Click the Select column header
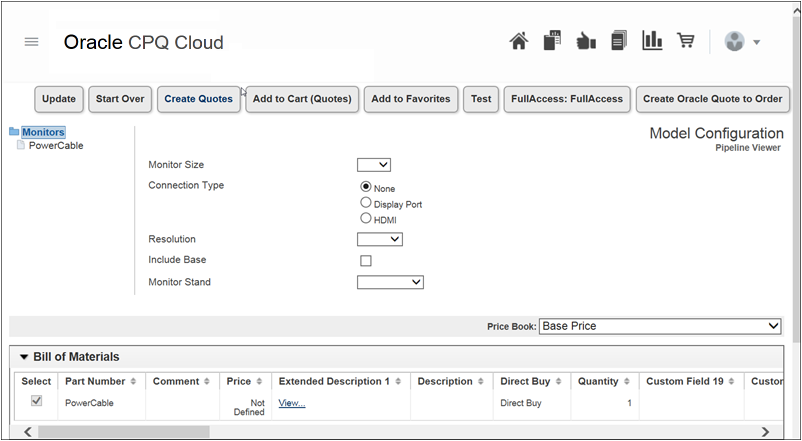Screen dimensions: 802x441 [36, 382]
